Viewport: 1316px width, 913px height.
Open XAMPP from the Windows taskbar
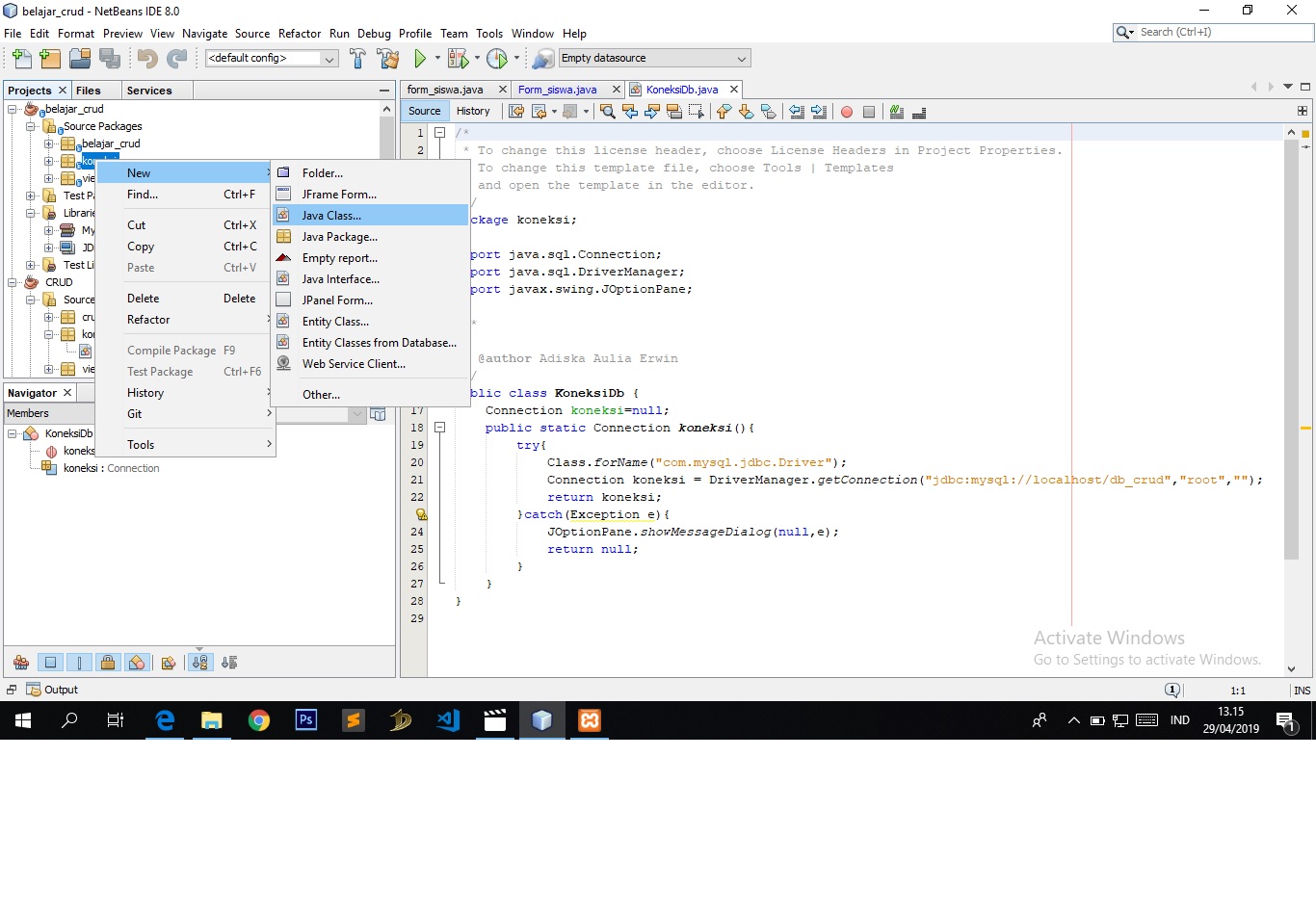(x=590, y=720)
